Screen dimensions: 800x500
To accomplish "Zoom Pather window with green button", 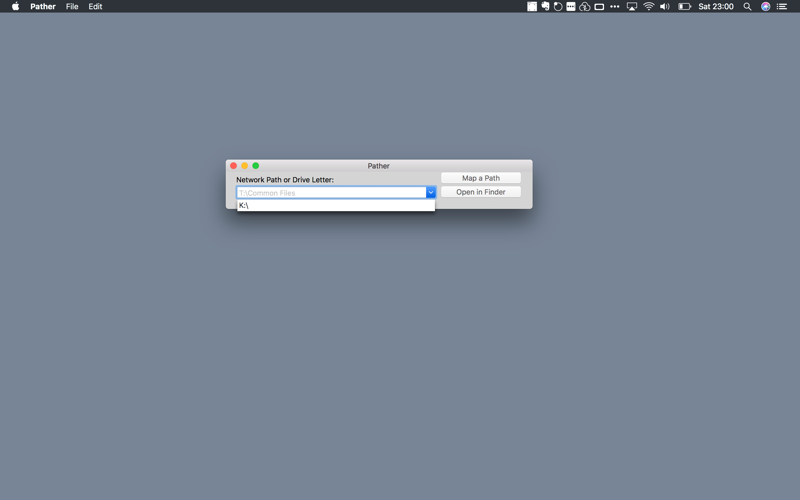I will tap(256, 166).
